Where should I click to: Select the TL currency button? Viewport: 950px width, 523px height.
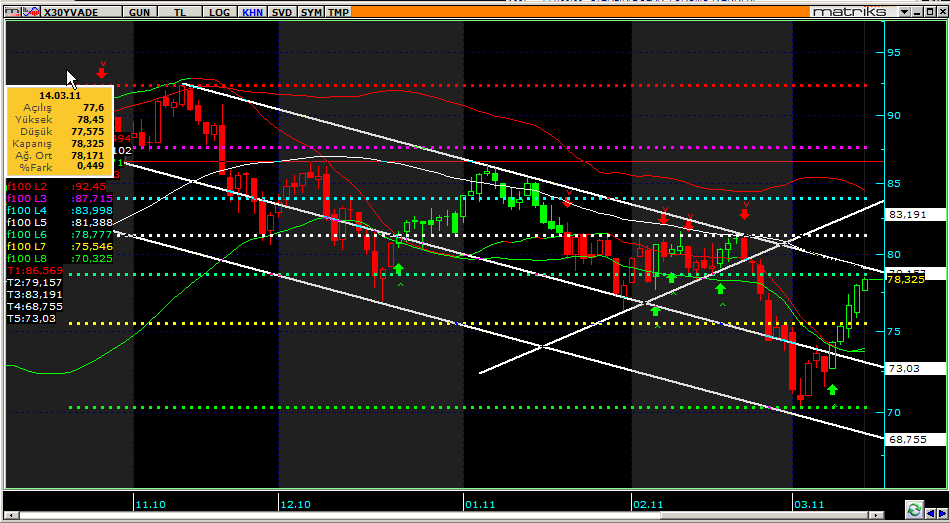180,12
